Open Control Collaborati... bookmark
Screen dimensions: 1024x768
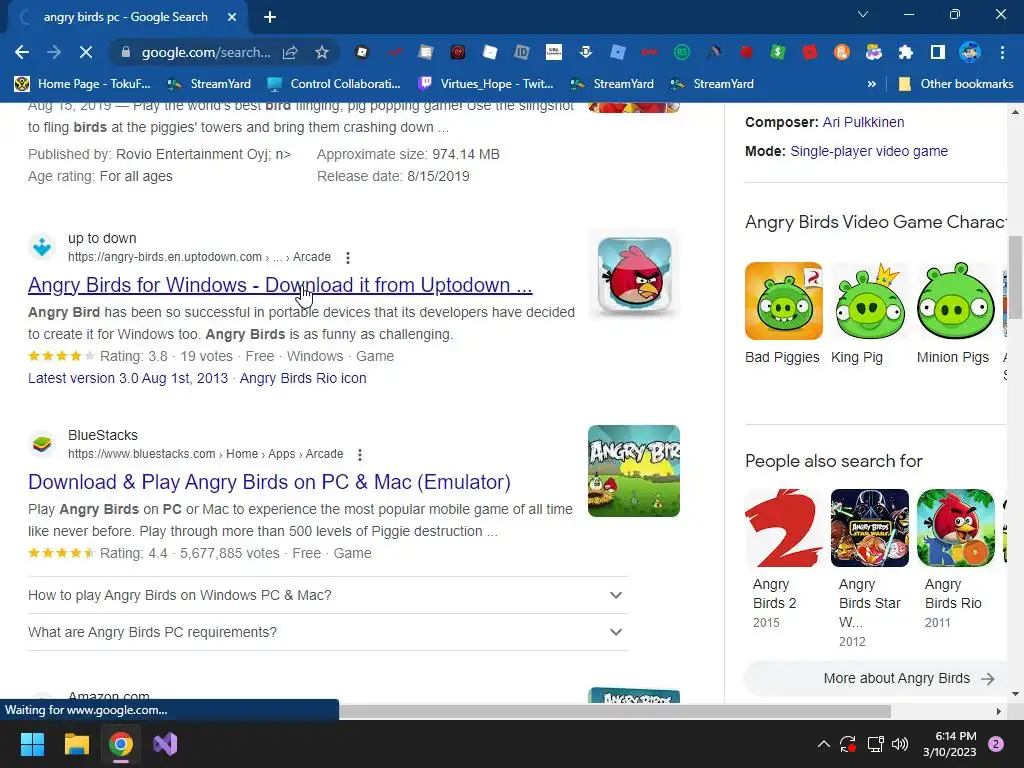pyautogui.click(x=334, y=84)
